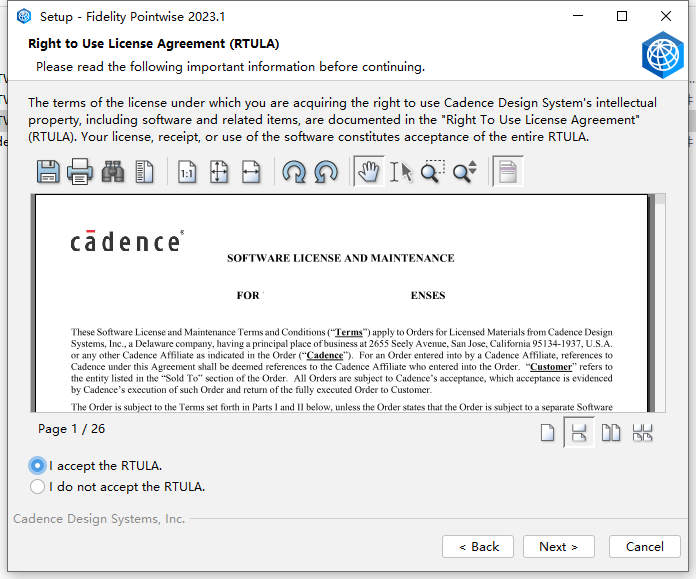Image resolution: width=696 pixels, height=579 pixels.
Task: Choose the marquee zoom tool
Action: coord(433,171)
